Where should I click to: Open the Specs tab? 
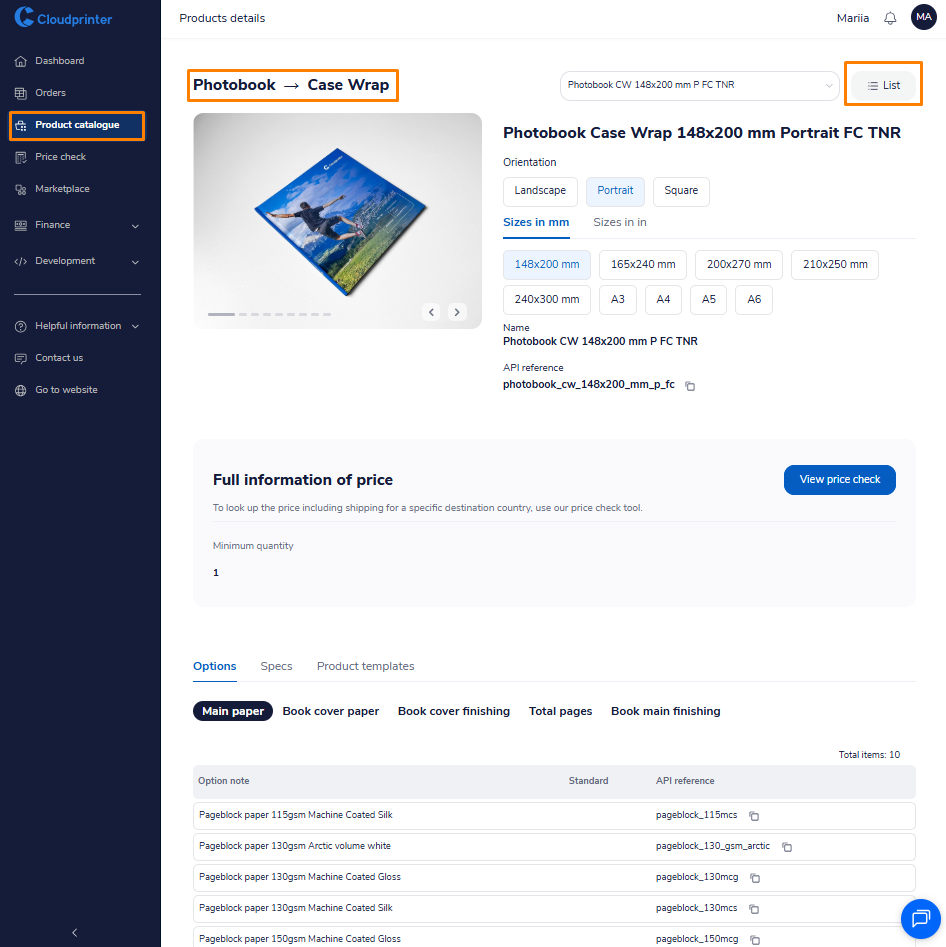276,666
